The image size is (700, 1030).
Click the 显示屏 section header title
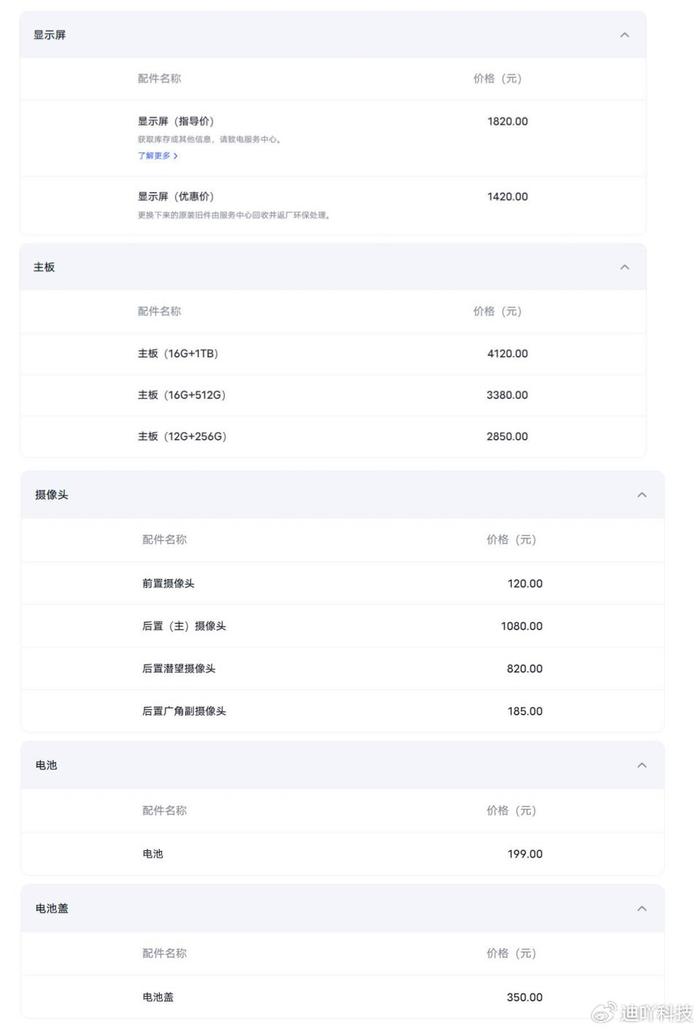50,35
